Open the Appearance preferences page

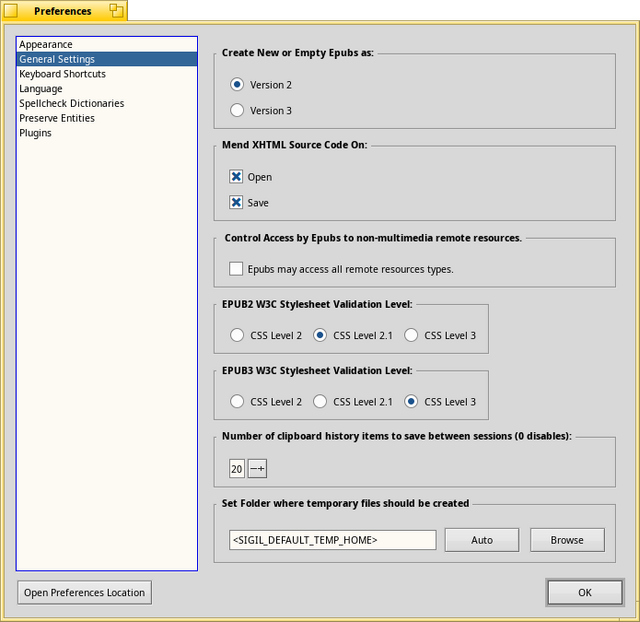[107, 44]
